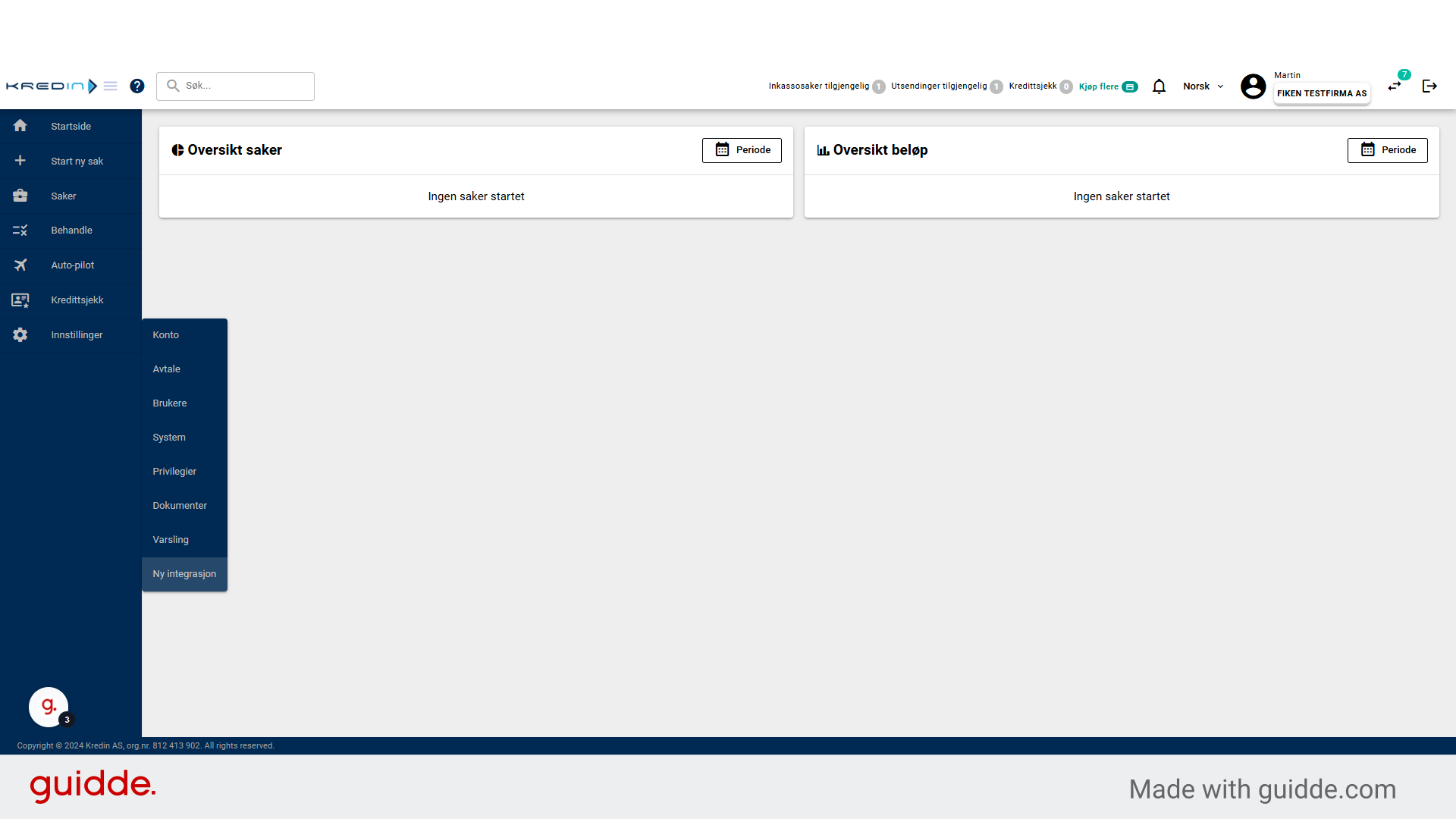
Task: Click Utsendinger tilgjengelig text
Action: click(939, 86)
